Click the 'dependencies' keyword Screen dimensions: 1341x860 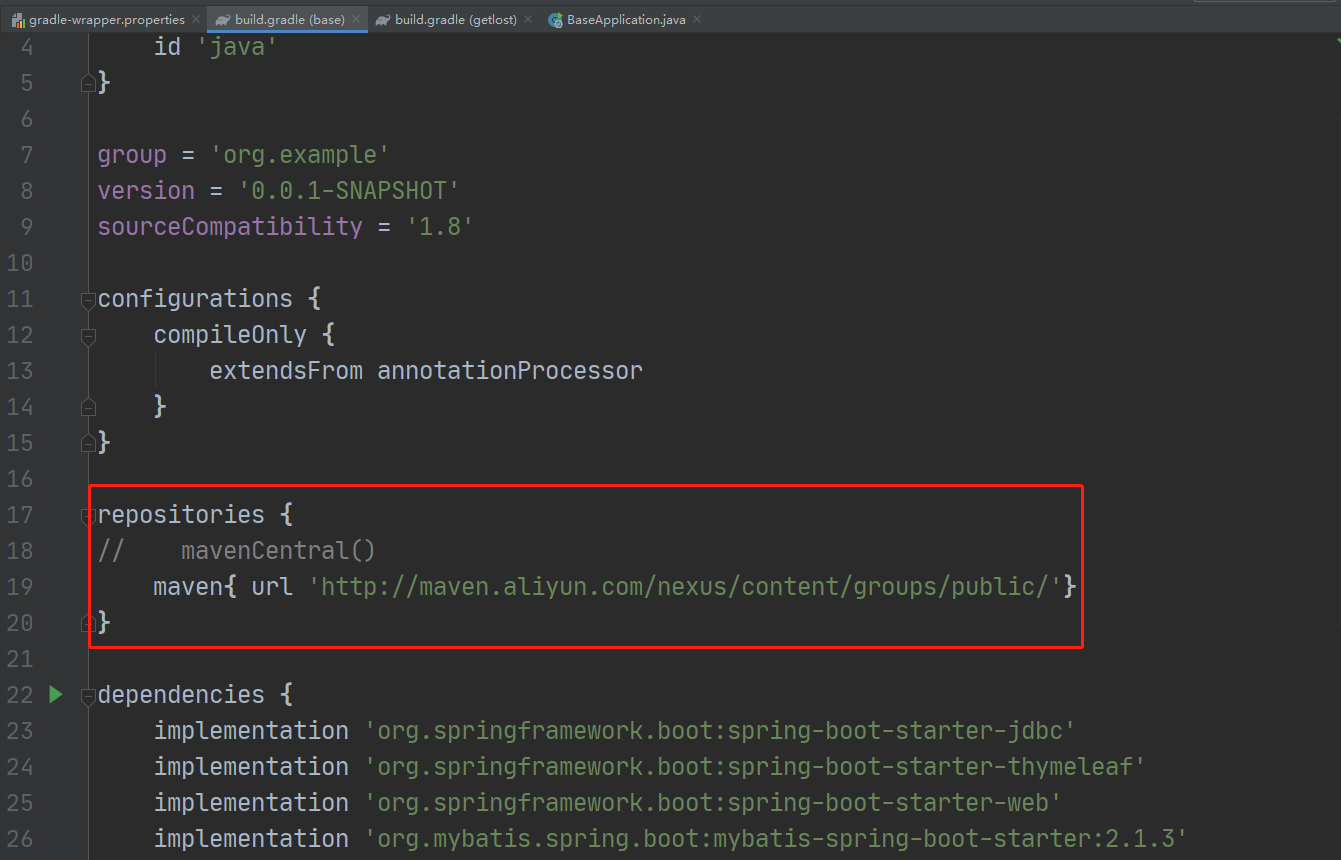(x=181, y=694)
